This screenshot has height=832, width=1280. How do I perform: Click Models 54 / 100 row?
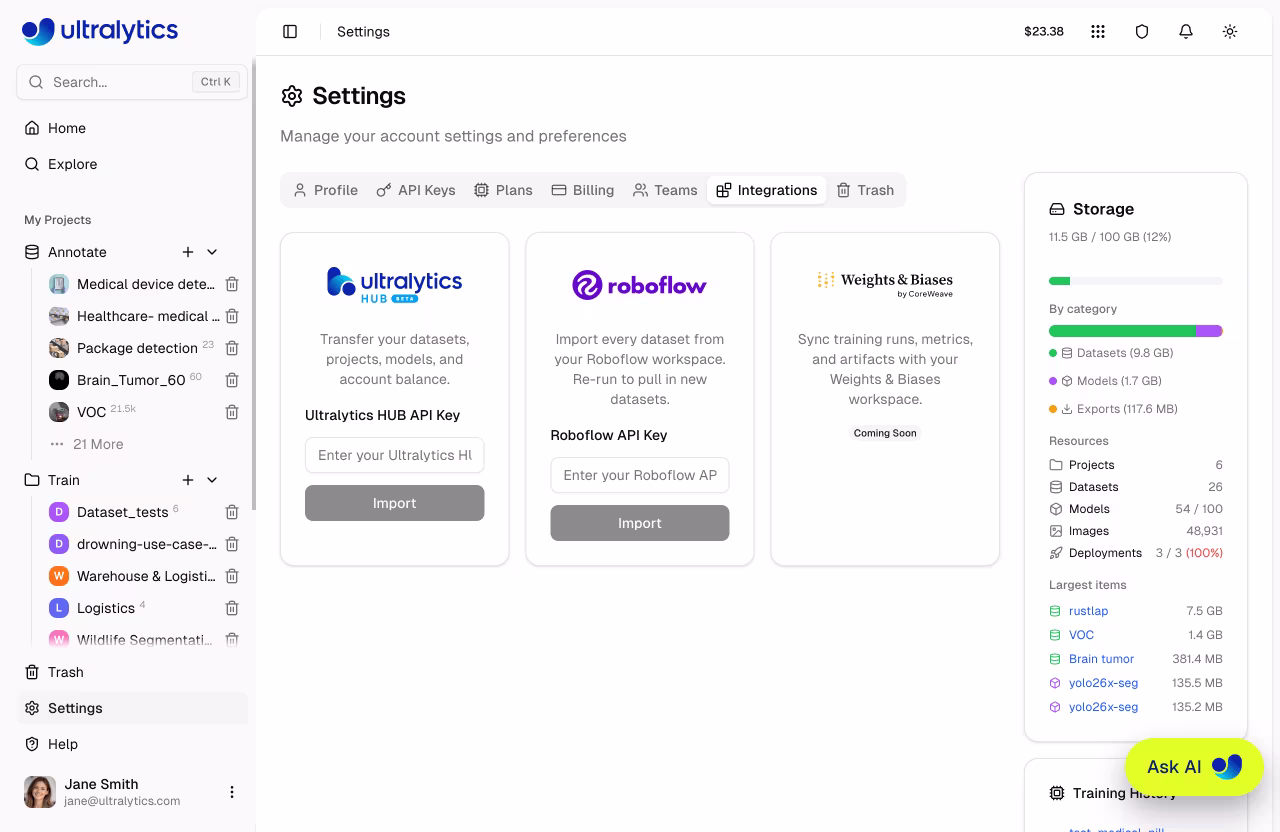click(x=1136, y=509)
